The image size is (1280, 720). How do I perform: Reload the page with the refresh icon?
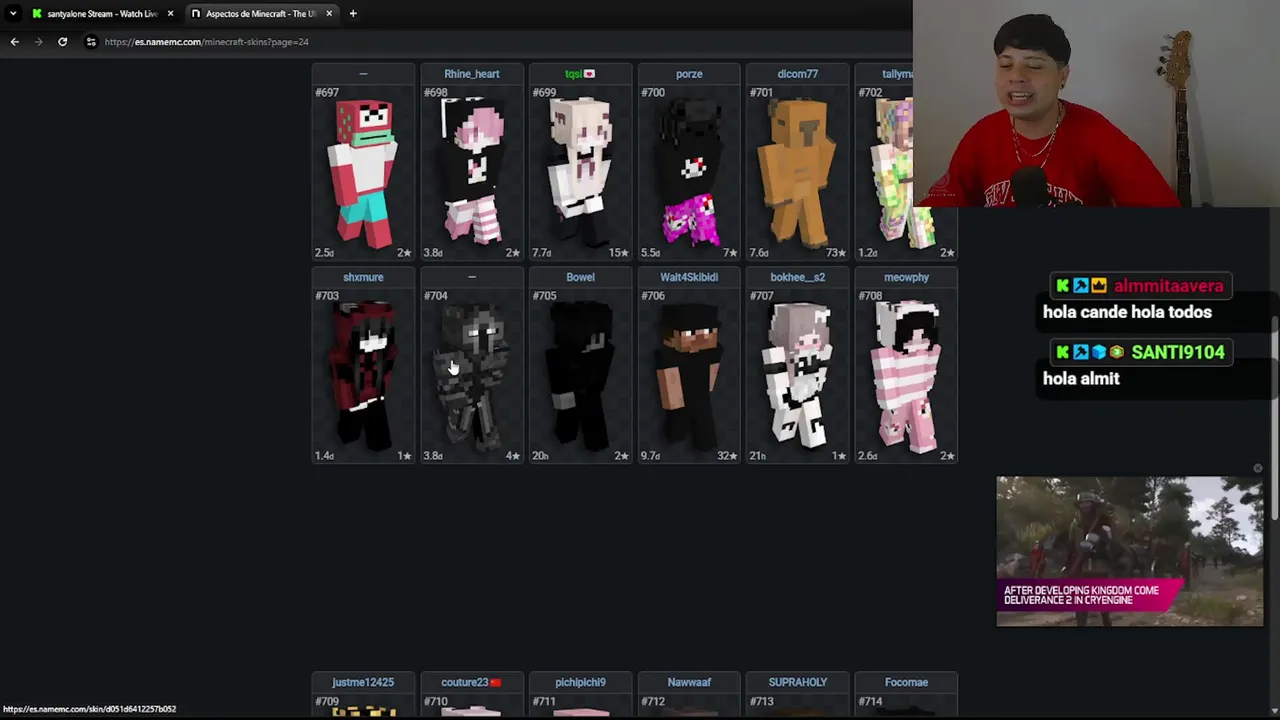point(62,42)
